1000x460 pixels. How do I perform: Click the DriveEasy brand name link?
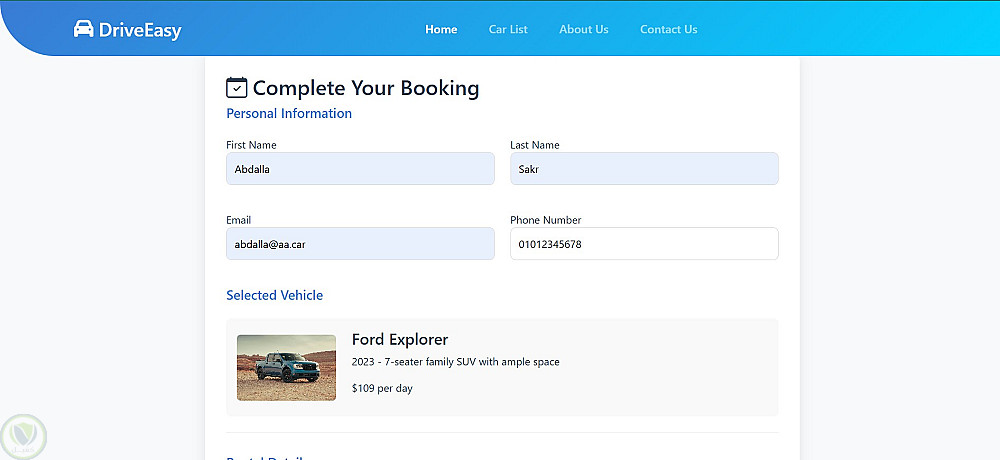pyautogui.click(x=140, y=31)
